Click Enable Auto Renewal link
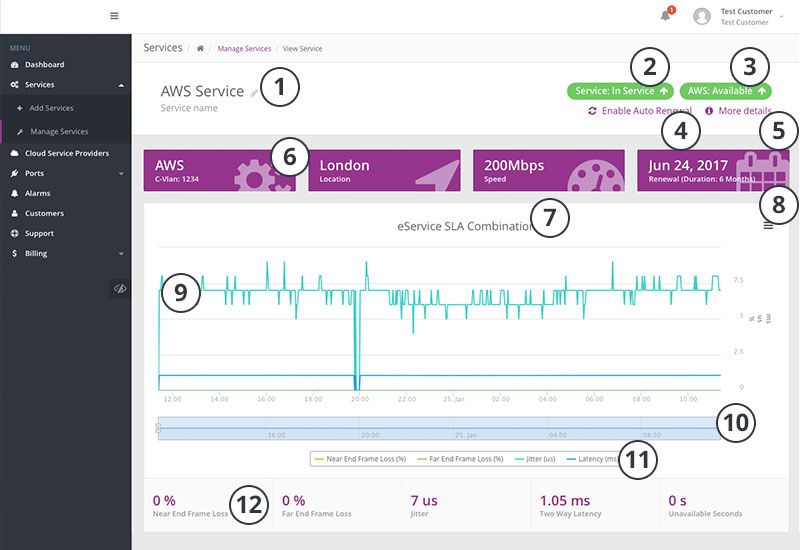Screen dimensions: 800x550 pyautogui.click(x=647, y=111)
